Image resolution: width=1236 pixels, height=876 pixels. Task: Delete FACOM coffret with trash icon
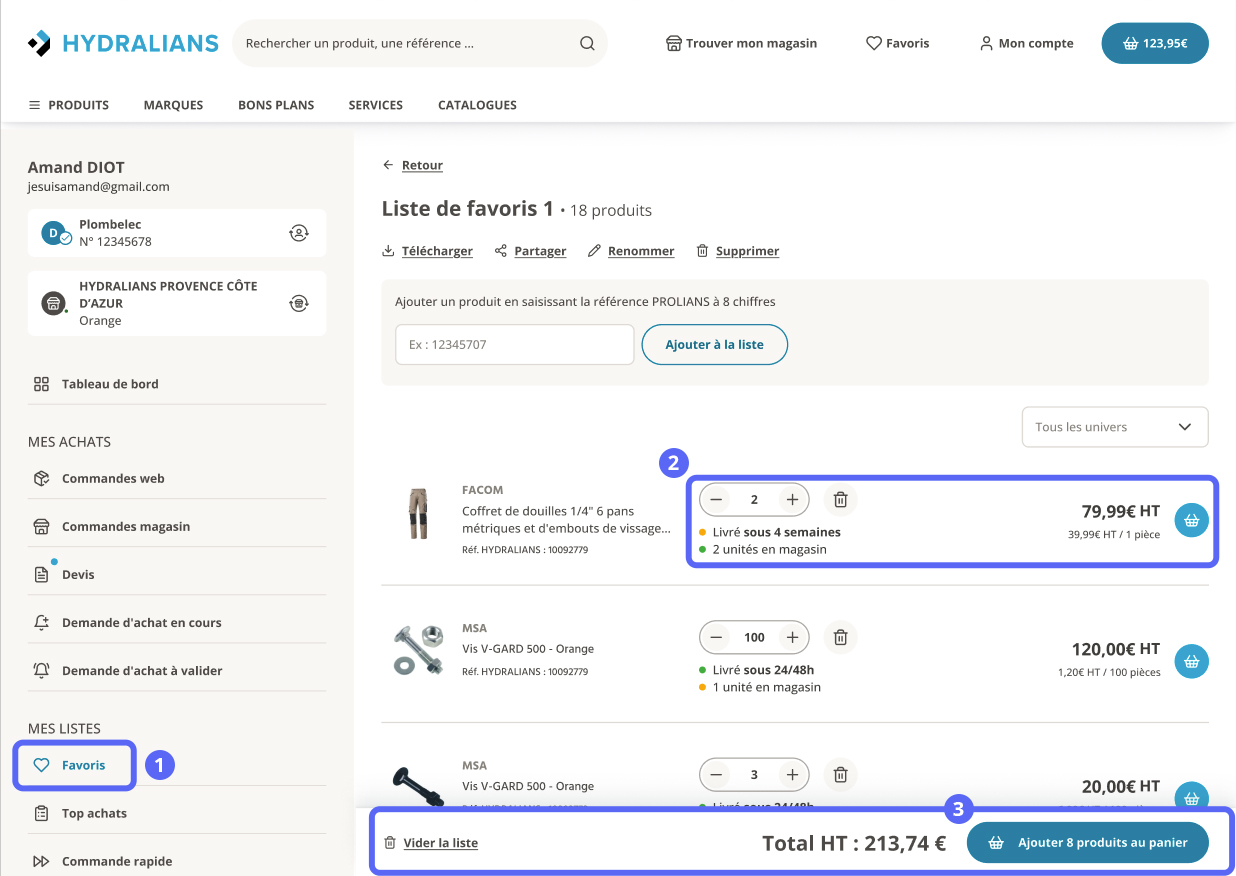tap(841, 500)
